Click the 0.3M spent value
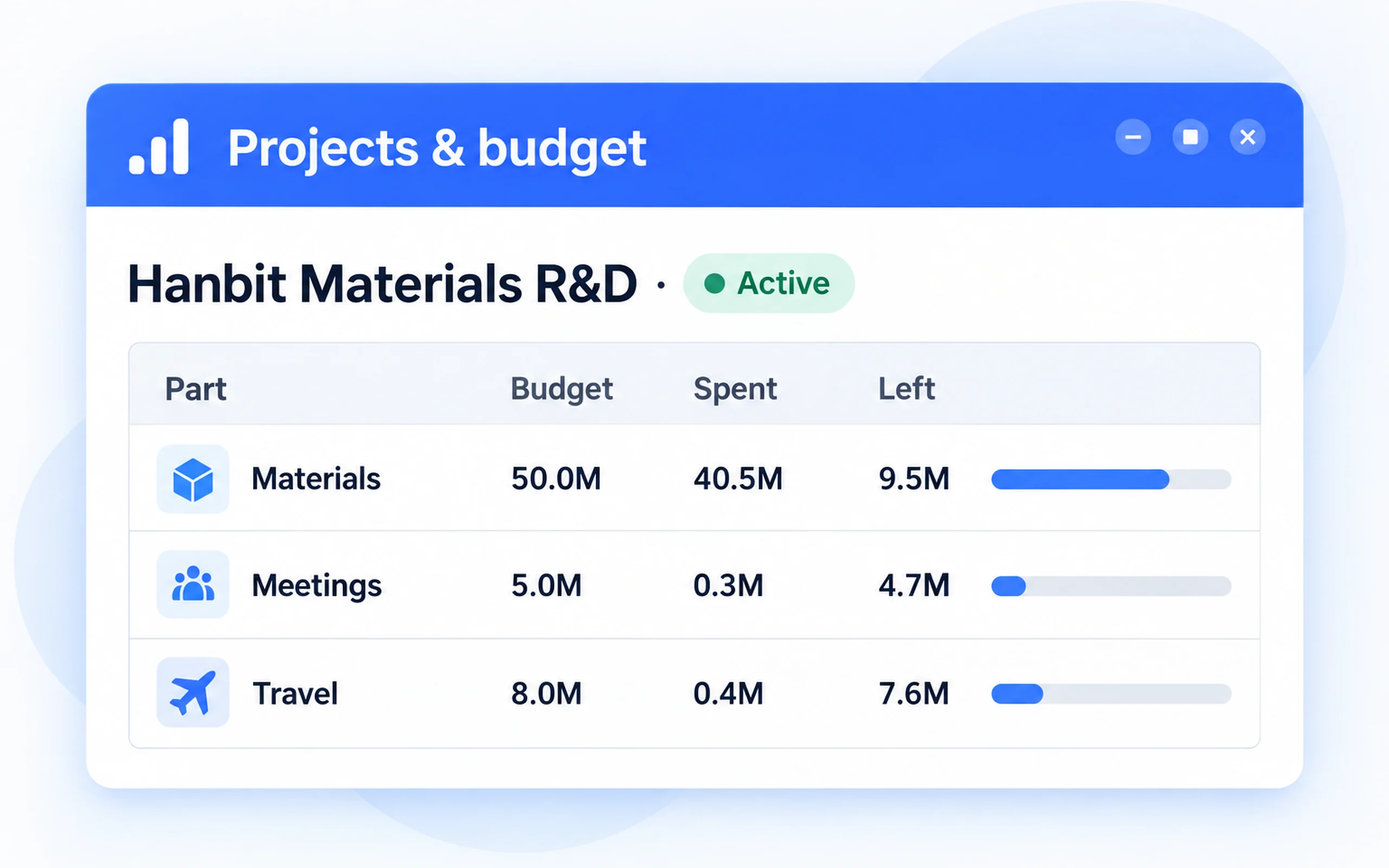This screenshot has width=1389, height=868. [728, 585]
